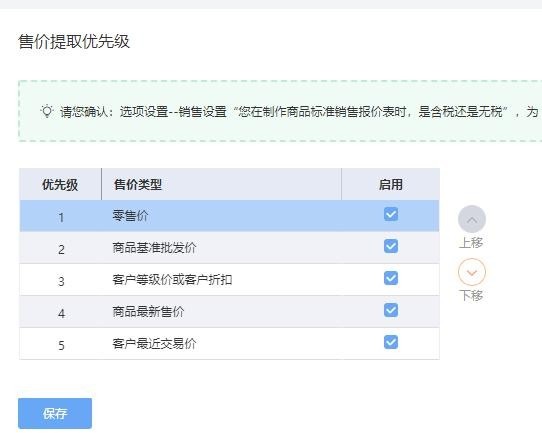Click the 售价类型 column header

pos(221,184)
